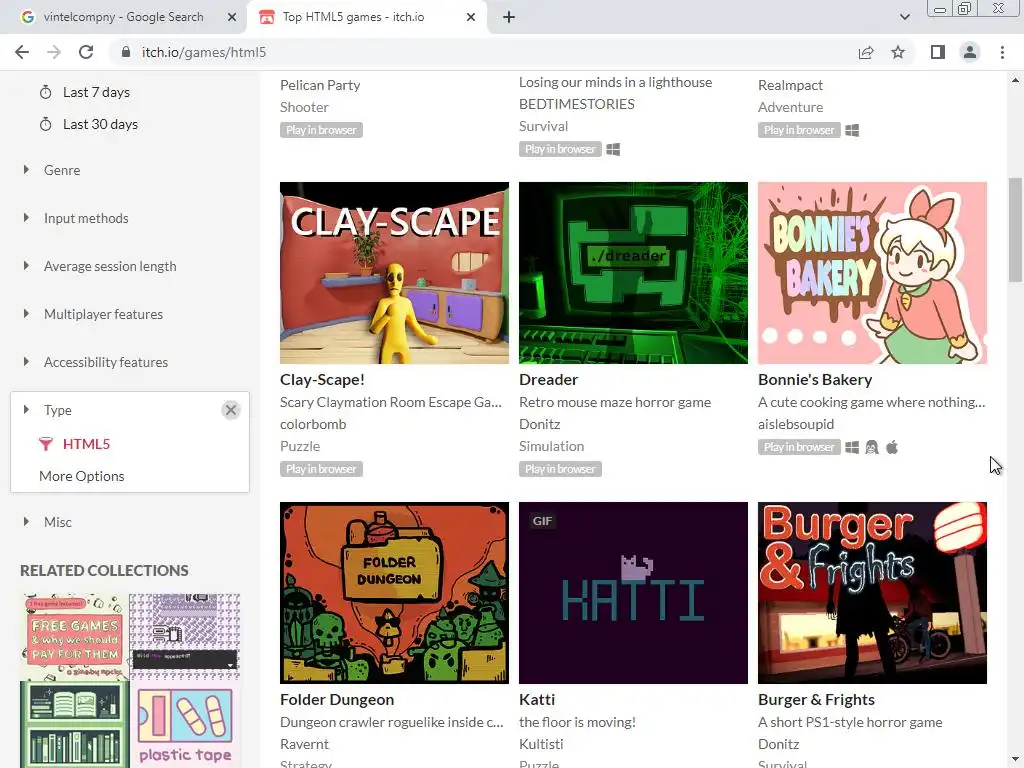Go back to the previous page
The width and height of the screenshot is (1024, 768).
22,52
